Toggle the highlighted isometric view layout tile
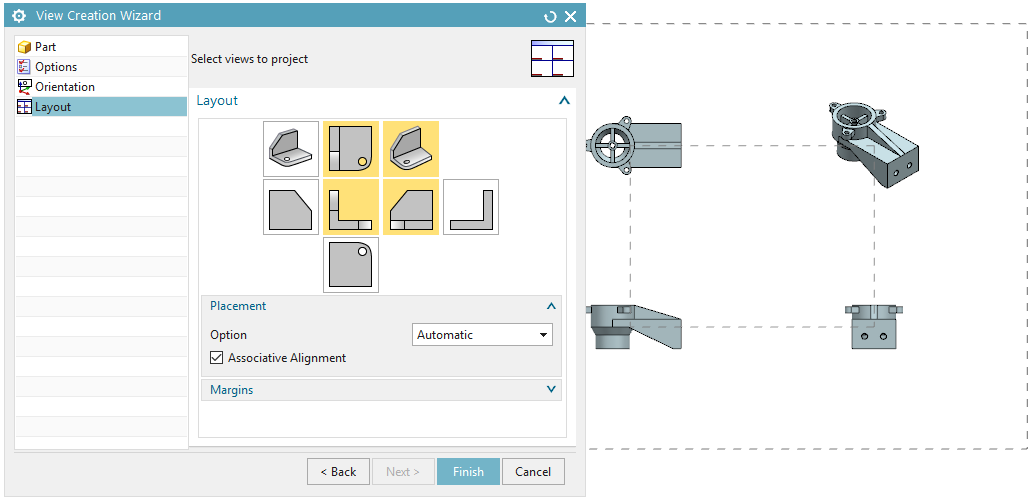The width and height of the screenshot is (1034, 502). 411,149
